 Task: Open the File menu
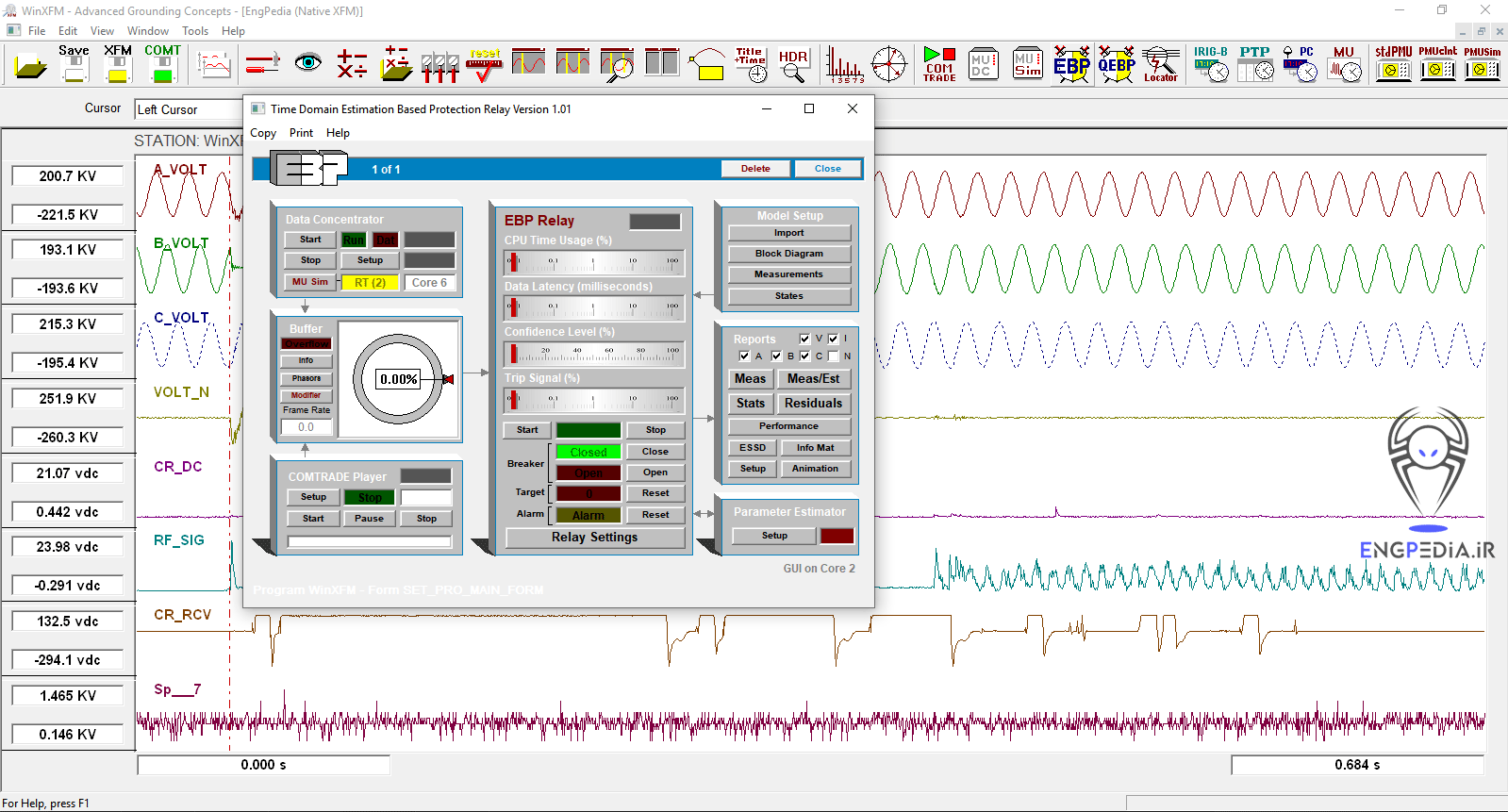point(37,31)
